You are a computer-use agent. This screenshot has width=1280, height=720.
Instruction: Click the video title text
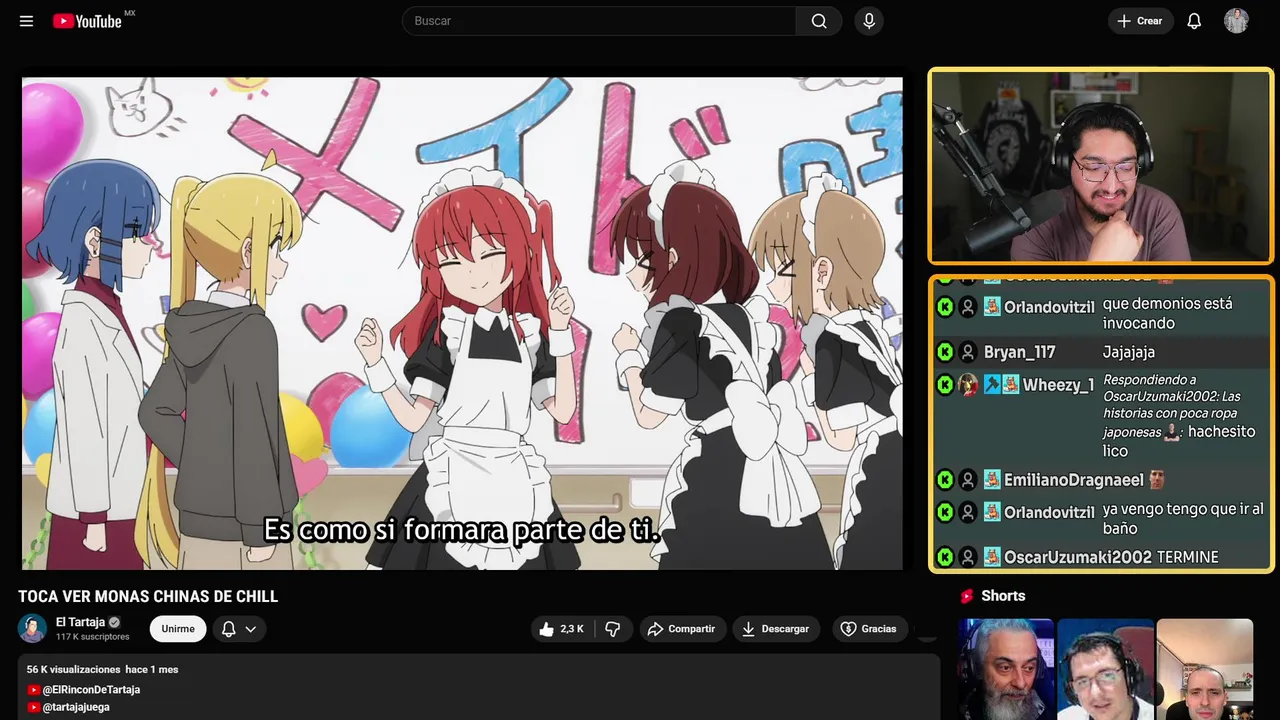pyautogui.click(x=148, y=597)
